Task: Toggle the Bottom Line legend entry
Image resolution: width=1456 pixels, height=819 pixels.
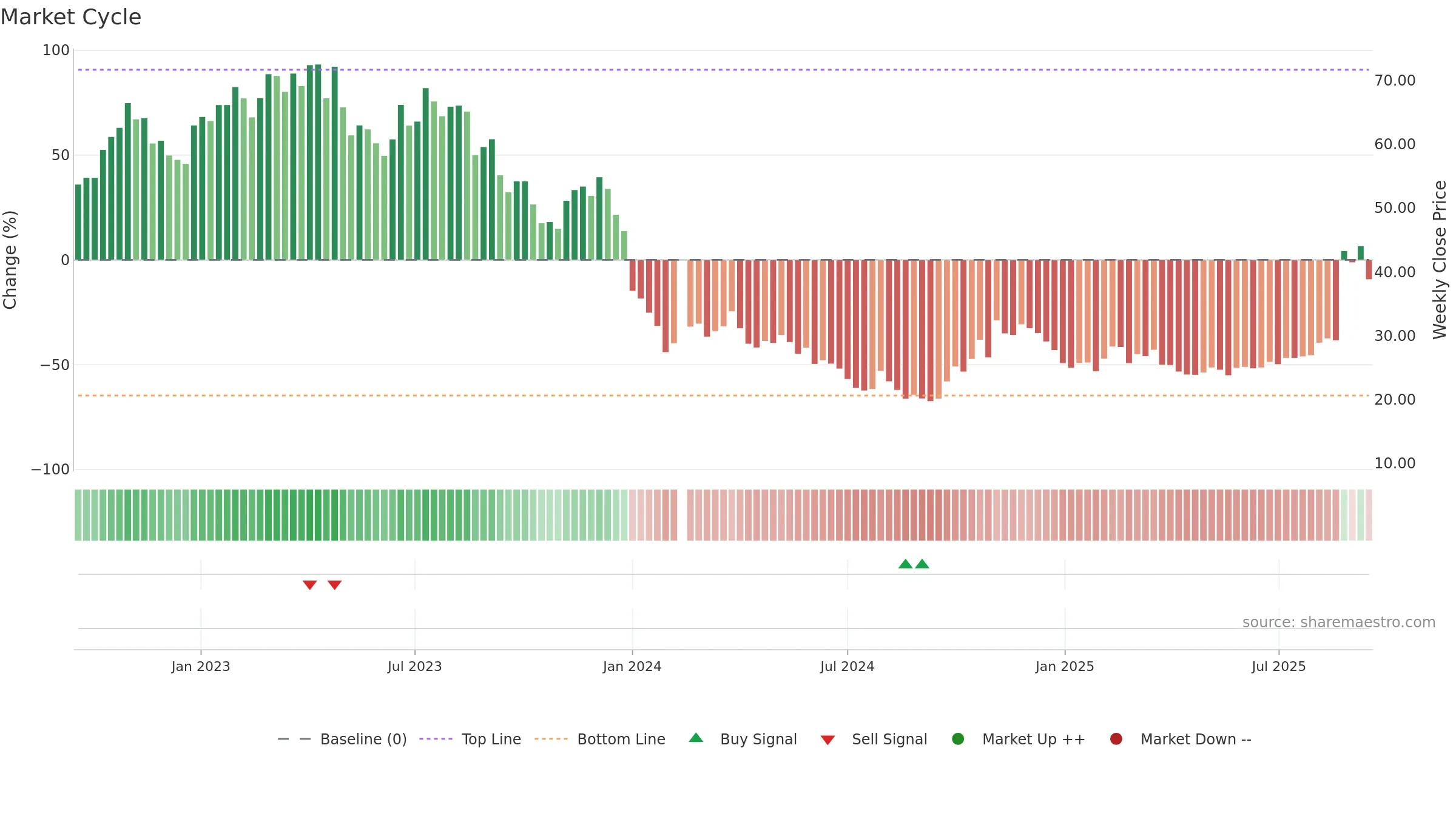Action: [x=599, y=739]
